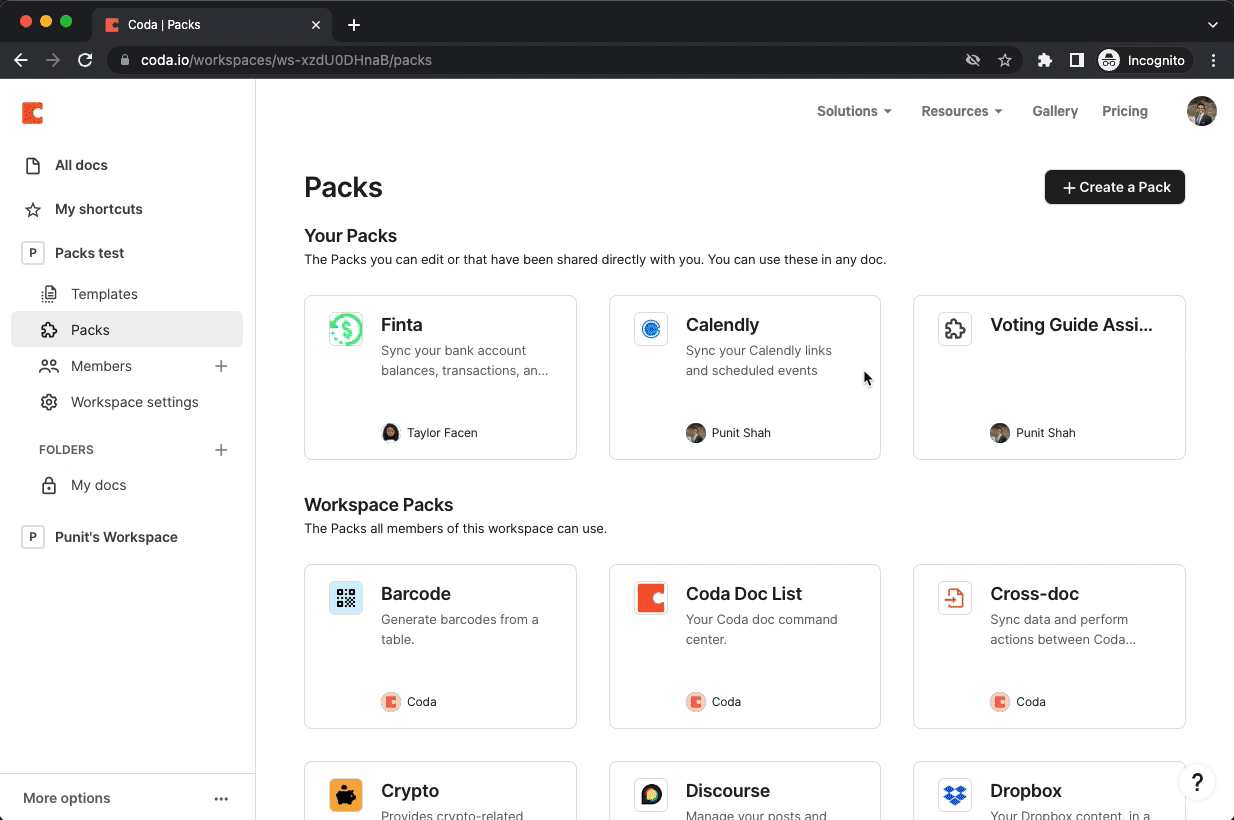Image resolution: width=1234 pixels, height=820 pixels.
Task: Click the Coda Doc List pack icon
Action: 651,598
